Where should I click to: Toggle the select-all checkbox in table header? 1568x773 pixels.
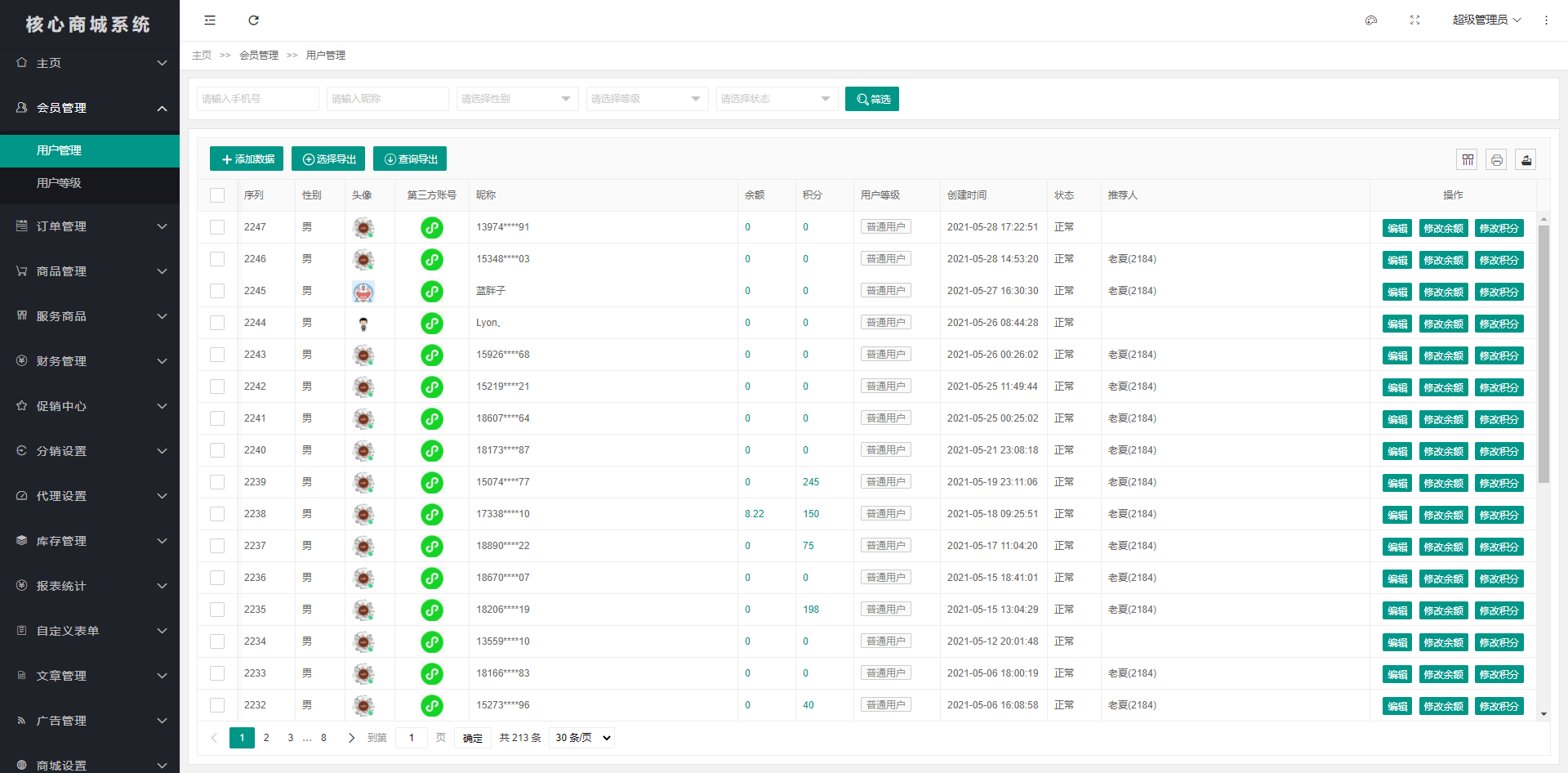point(217,195)
